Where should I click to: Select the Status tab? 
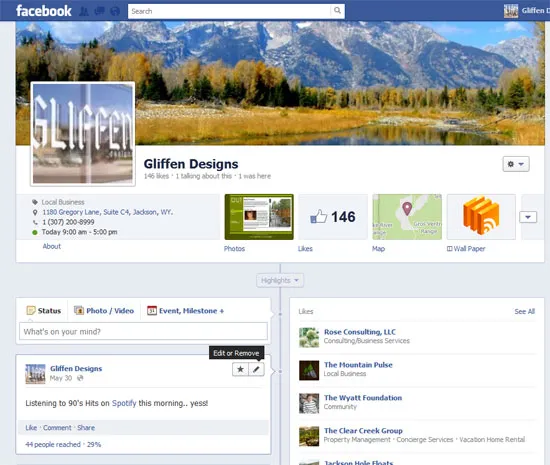click(x=44, y=311)
